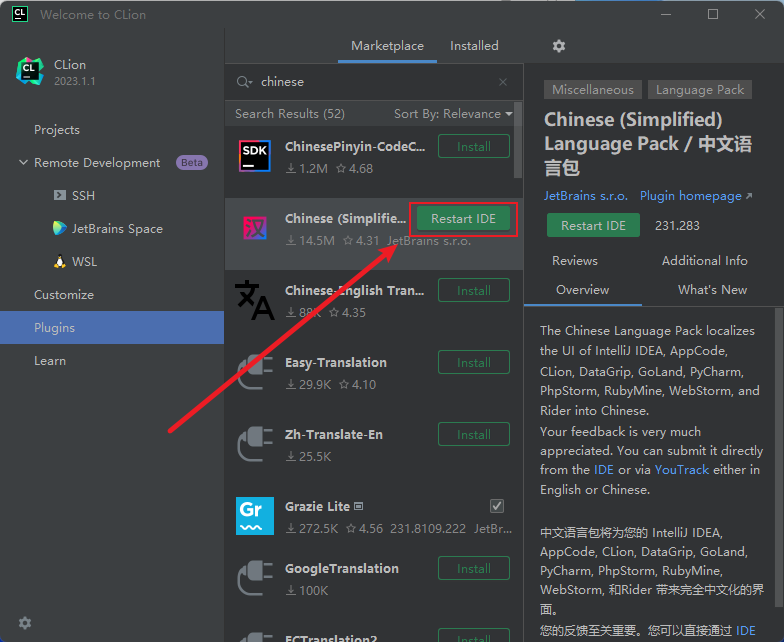Click the plugin search input field
The image size is (784, 642).
click(x=375, y=82)
